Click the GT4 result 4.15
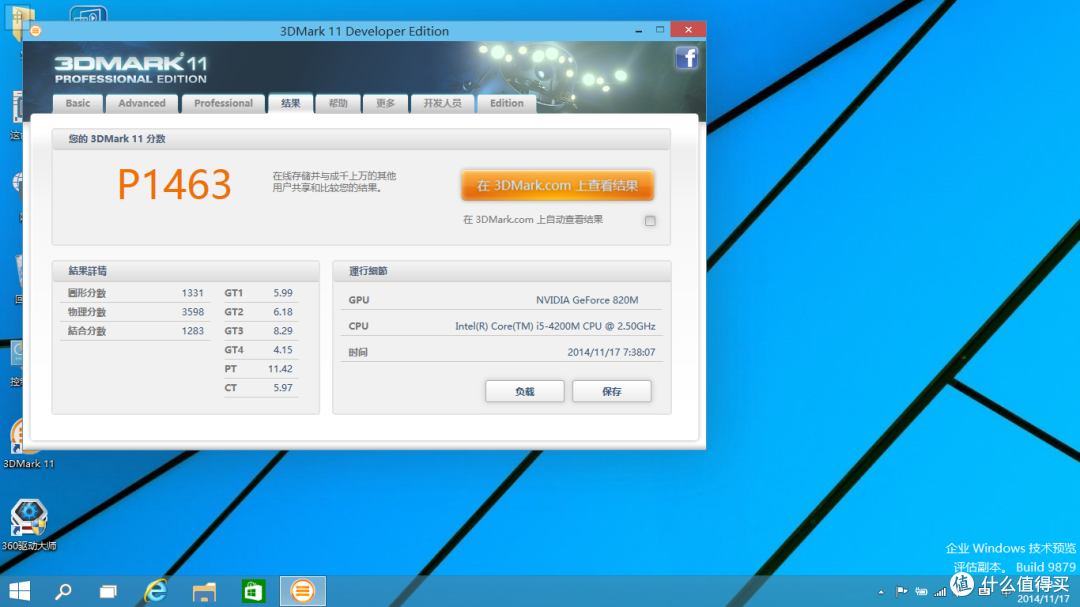 coord(283,350)
